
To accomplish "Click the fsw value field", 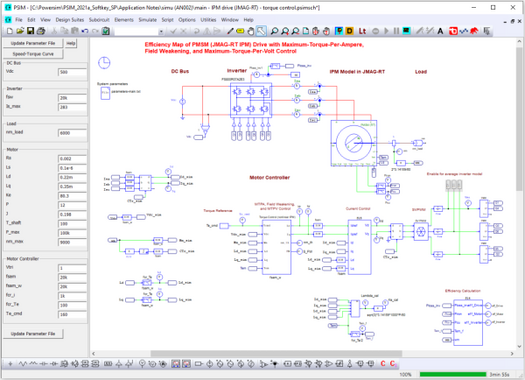I will 72,98.
